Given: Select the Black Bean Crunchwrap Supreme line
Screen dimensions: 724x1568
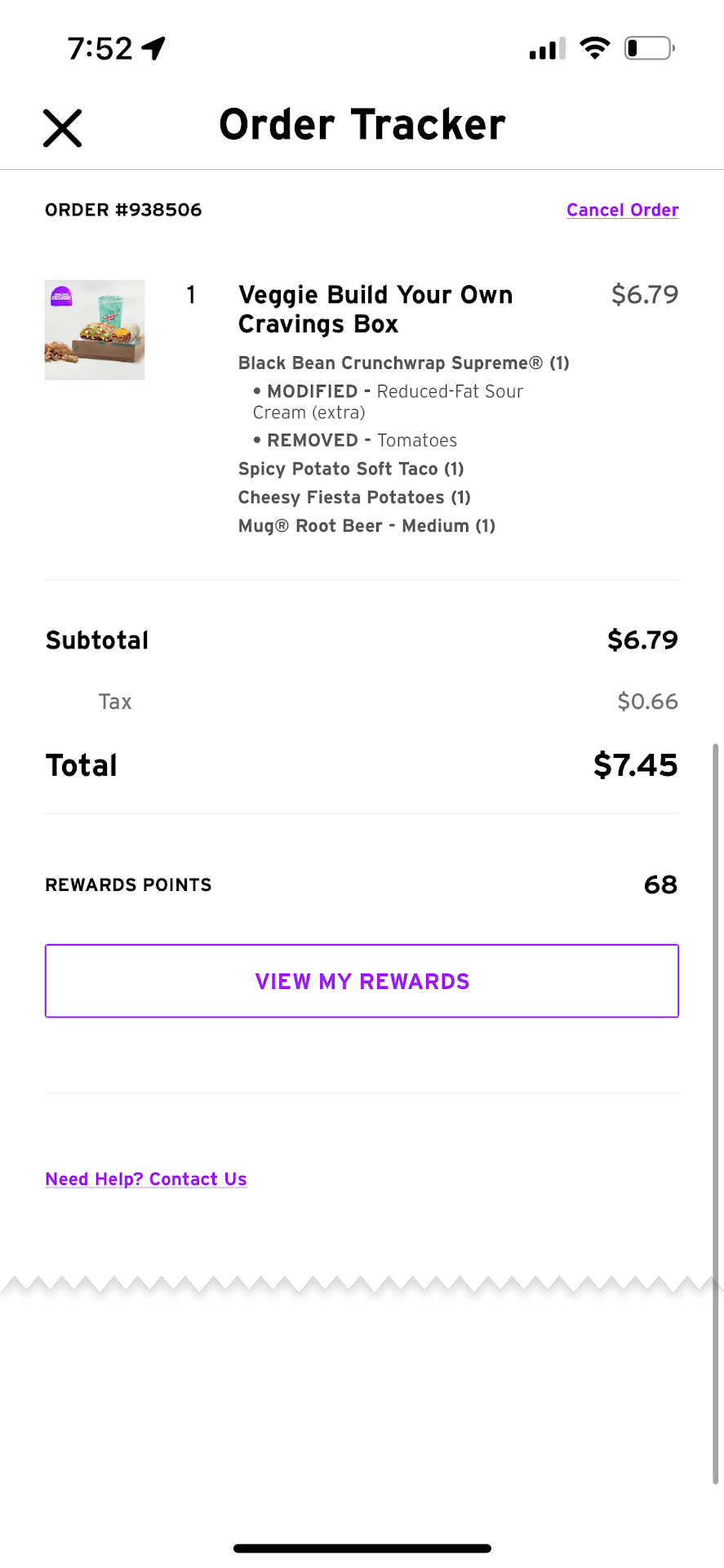Looking at the screenshot, I should click(x=403, y=363).
